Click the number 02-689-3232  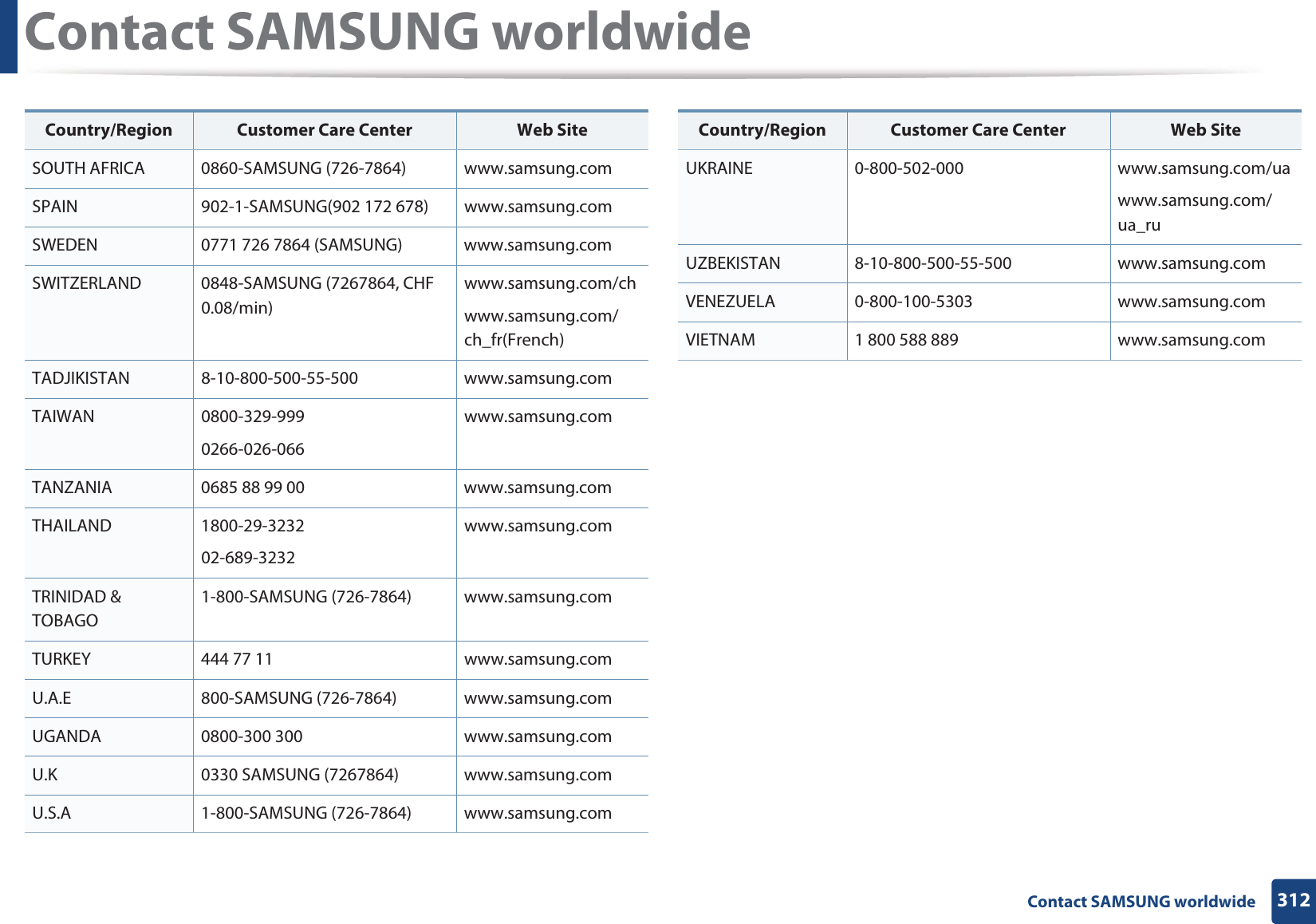click(x=248, y=558)
